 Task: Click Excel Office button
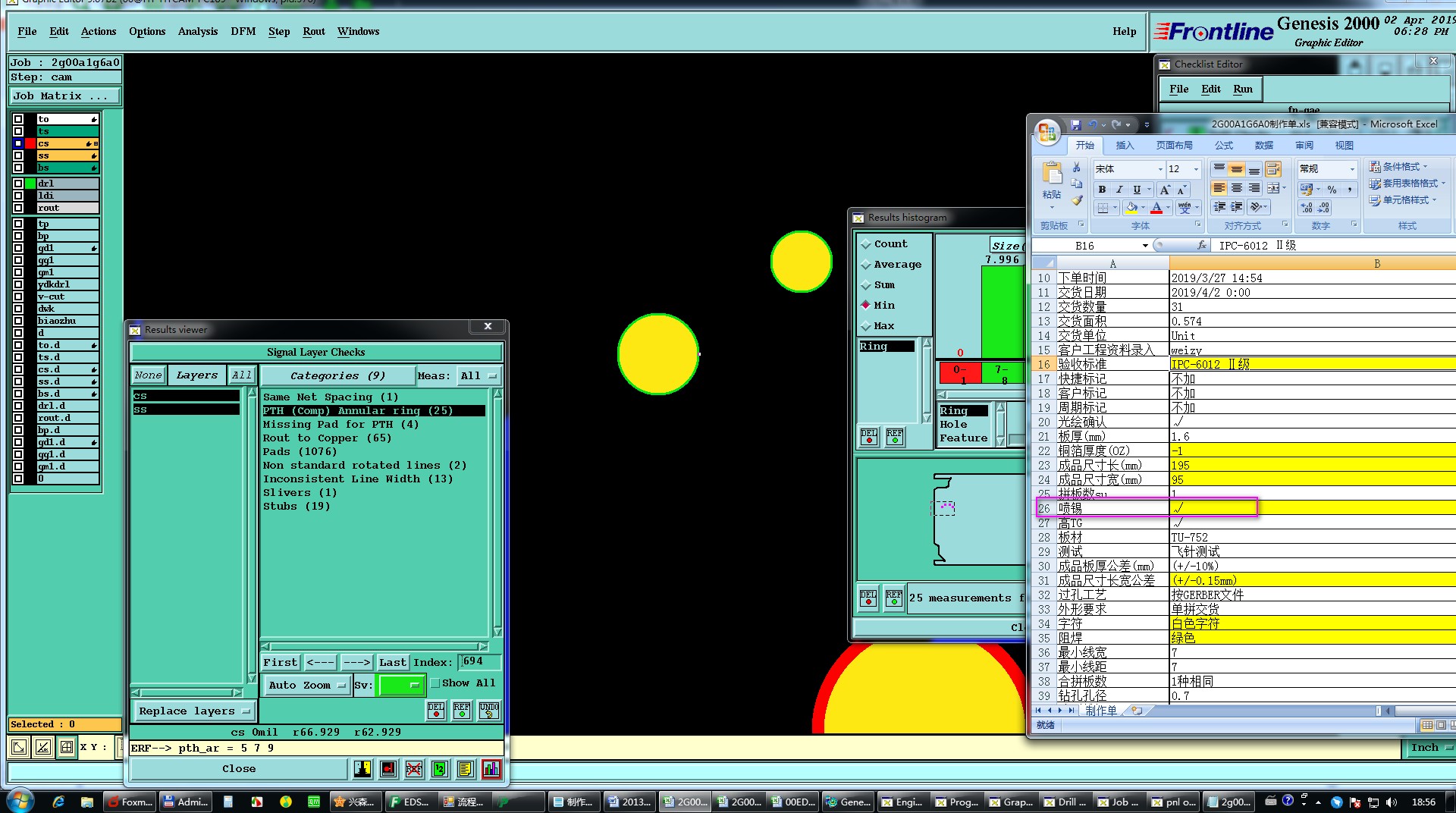coord(1047,132)
